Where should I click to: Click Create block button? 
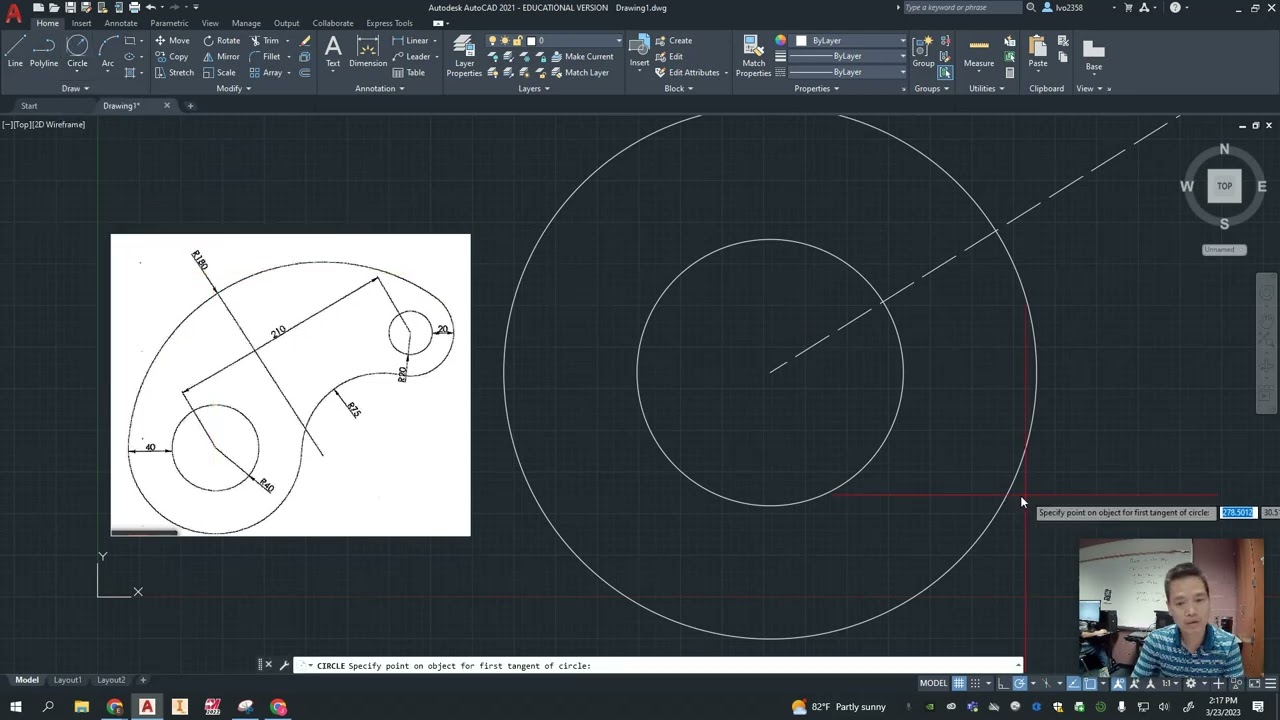[673, 41]
